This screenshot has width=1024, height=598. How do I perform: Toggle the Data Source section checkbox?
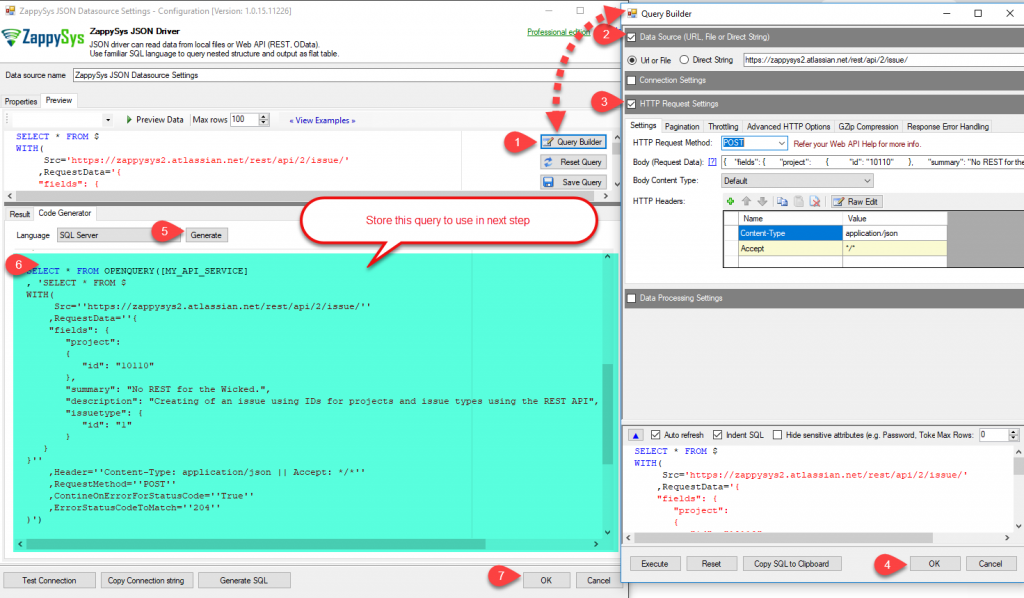click(631, 37)
